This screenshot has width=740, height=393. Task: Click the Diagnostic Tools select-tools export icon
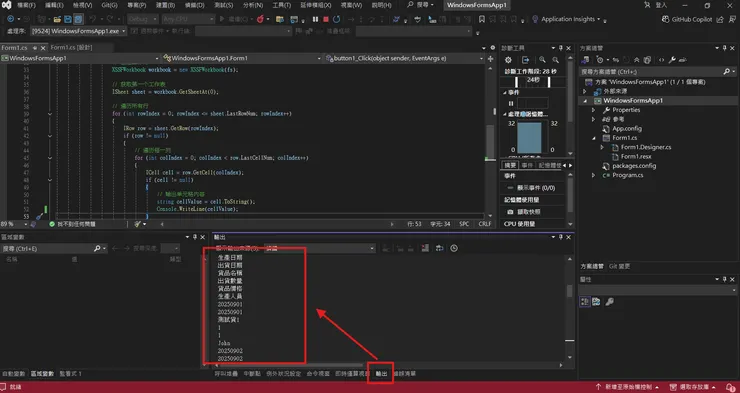point(525,60)
